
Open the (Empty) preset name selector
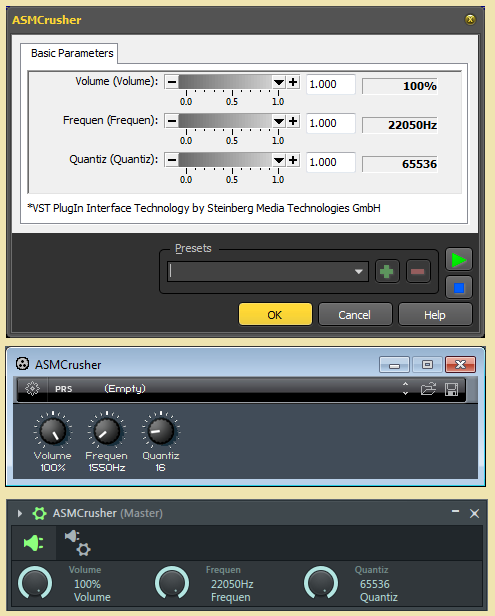pos(125,389)
